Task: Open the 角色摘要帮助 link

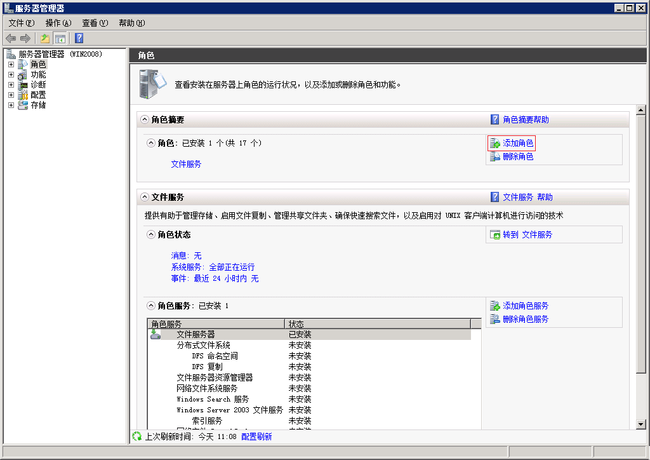Action: (x=526, y=120)
